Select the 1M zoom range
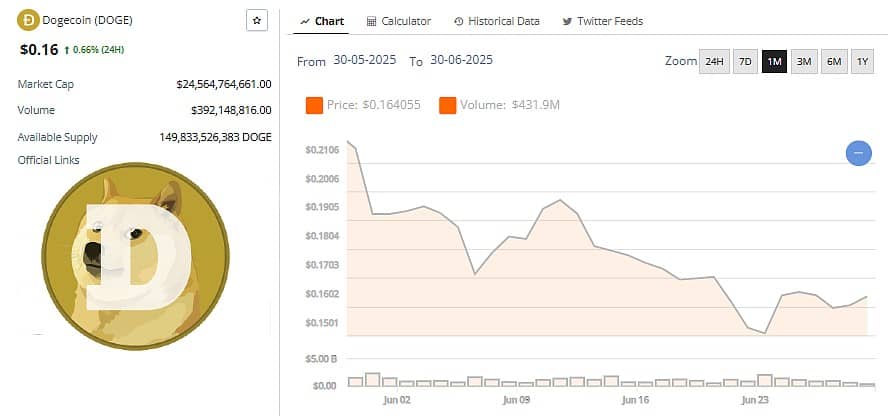The image size is (896, 416). (774, 61)
